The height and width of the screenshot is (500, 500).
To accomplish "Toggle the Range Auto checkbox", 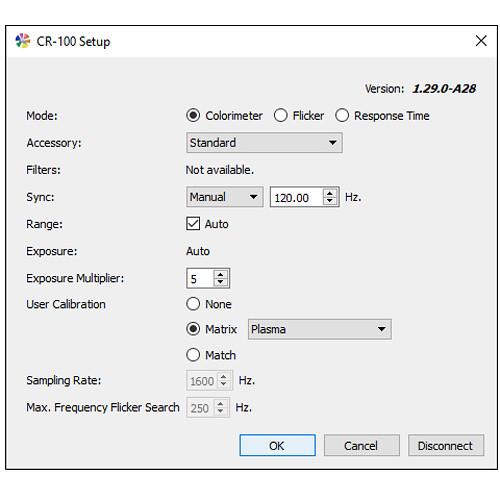I will tap(193, 224).
